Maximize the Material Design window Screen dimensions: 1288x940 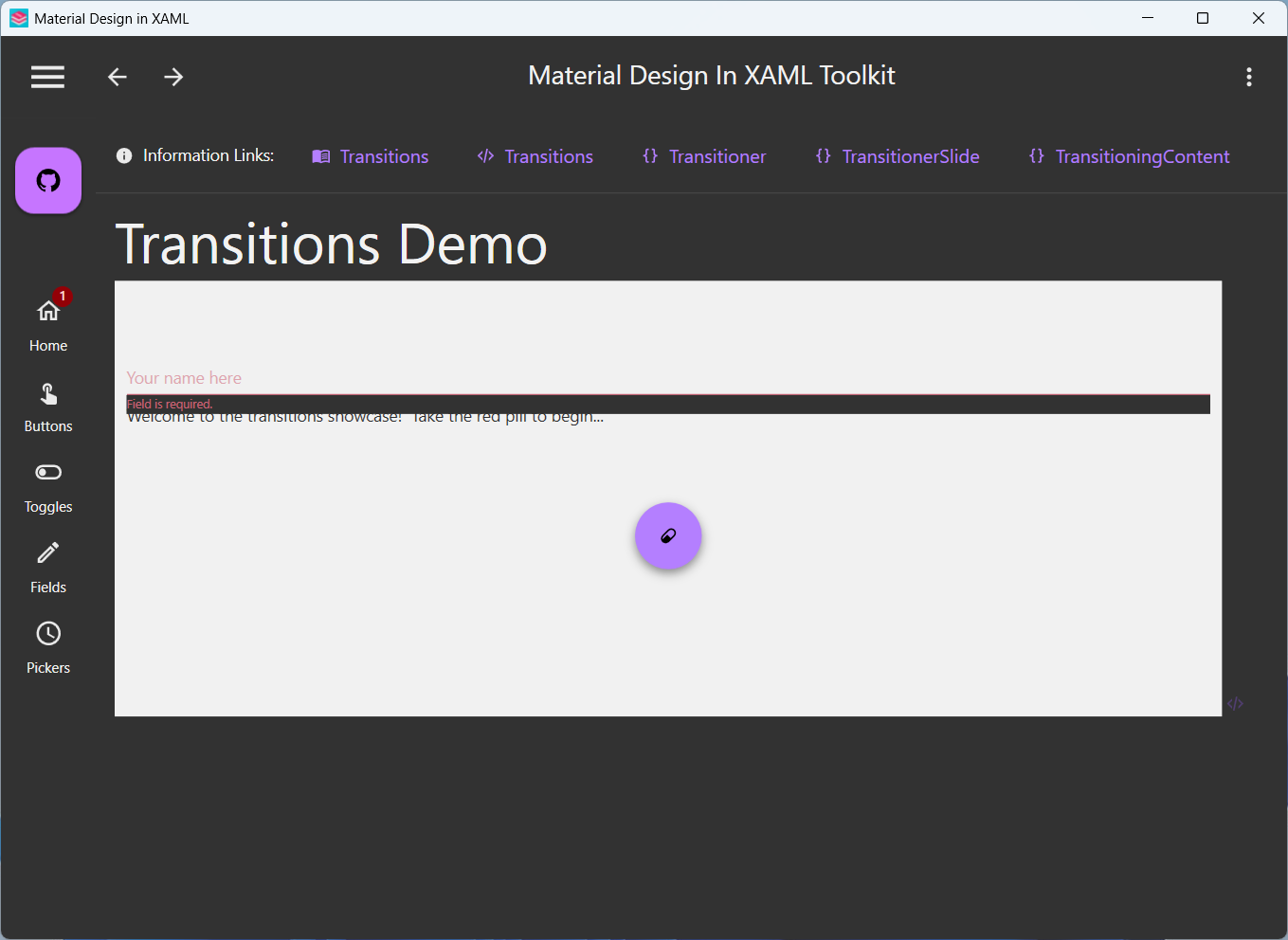point(1203,18)
